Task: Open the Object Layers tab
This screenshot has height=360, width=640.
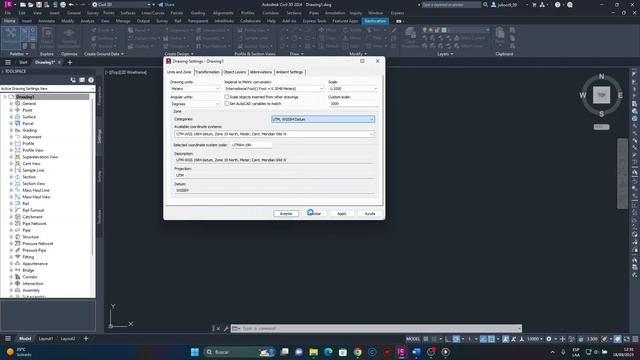Action: tap(235, 72)
